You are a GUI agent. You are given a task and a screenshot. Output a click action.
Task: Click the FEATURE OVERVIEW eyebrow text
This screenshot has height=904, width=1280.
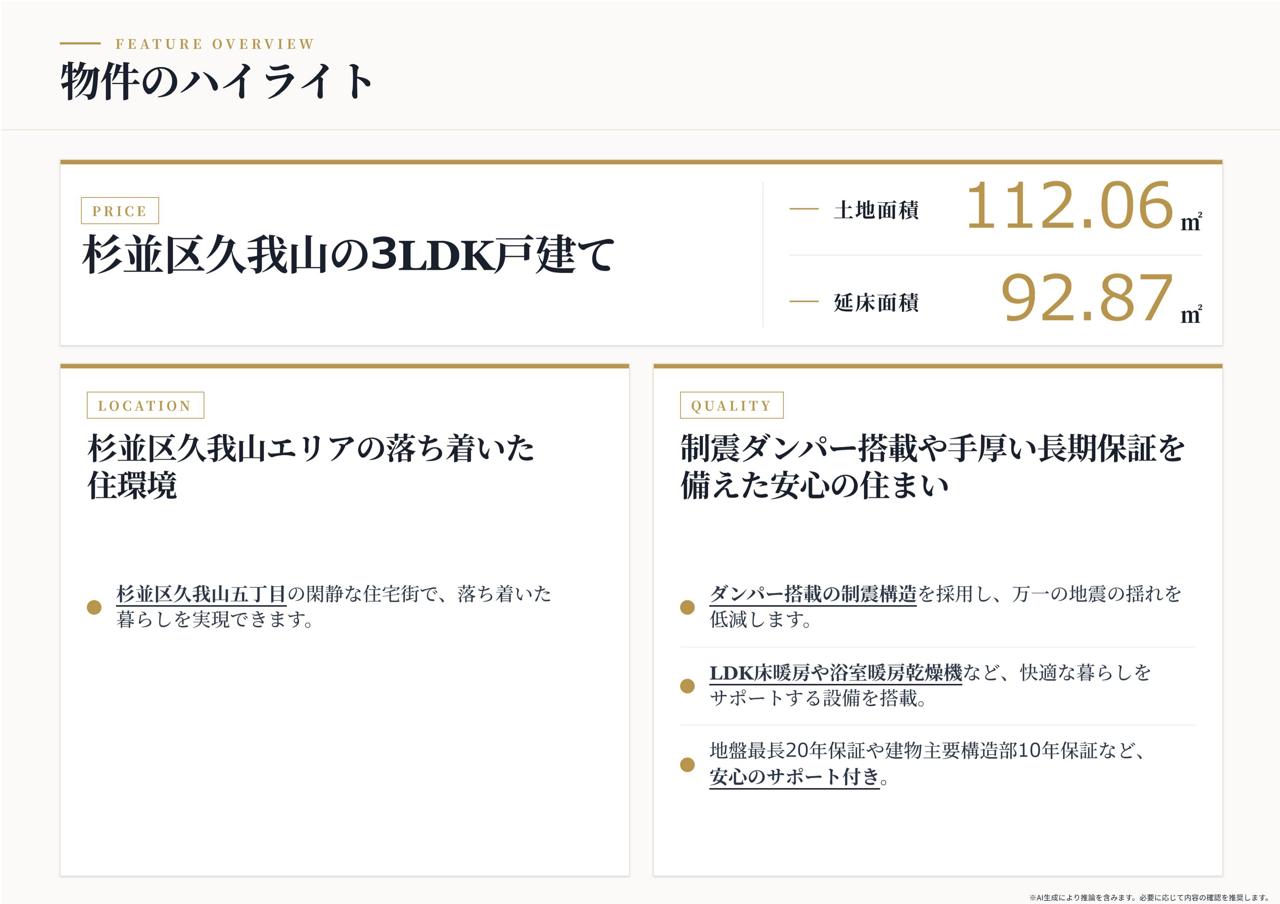(x=215, y=44)
